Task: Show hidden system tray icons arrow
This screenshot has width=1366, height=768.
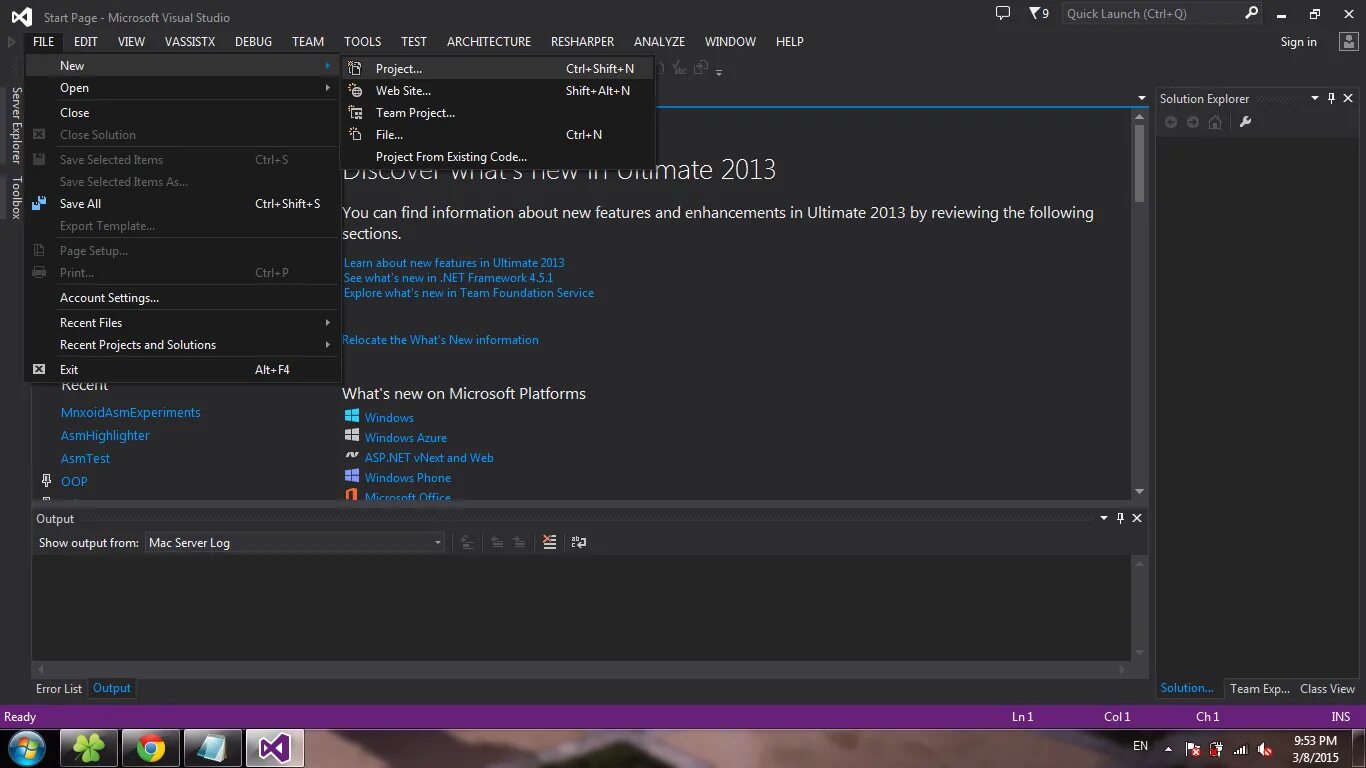Action: 1168,748
